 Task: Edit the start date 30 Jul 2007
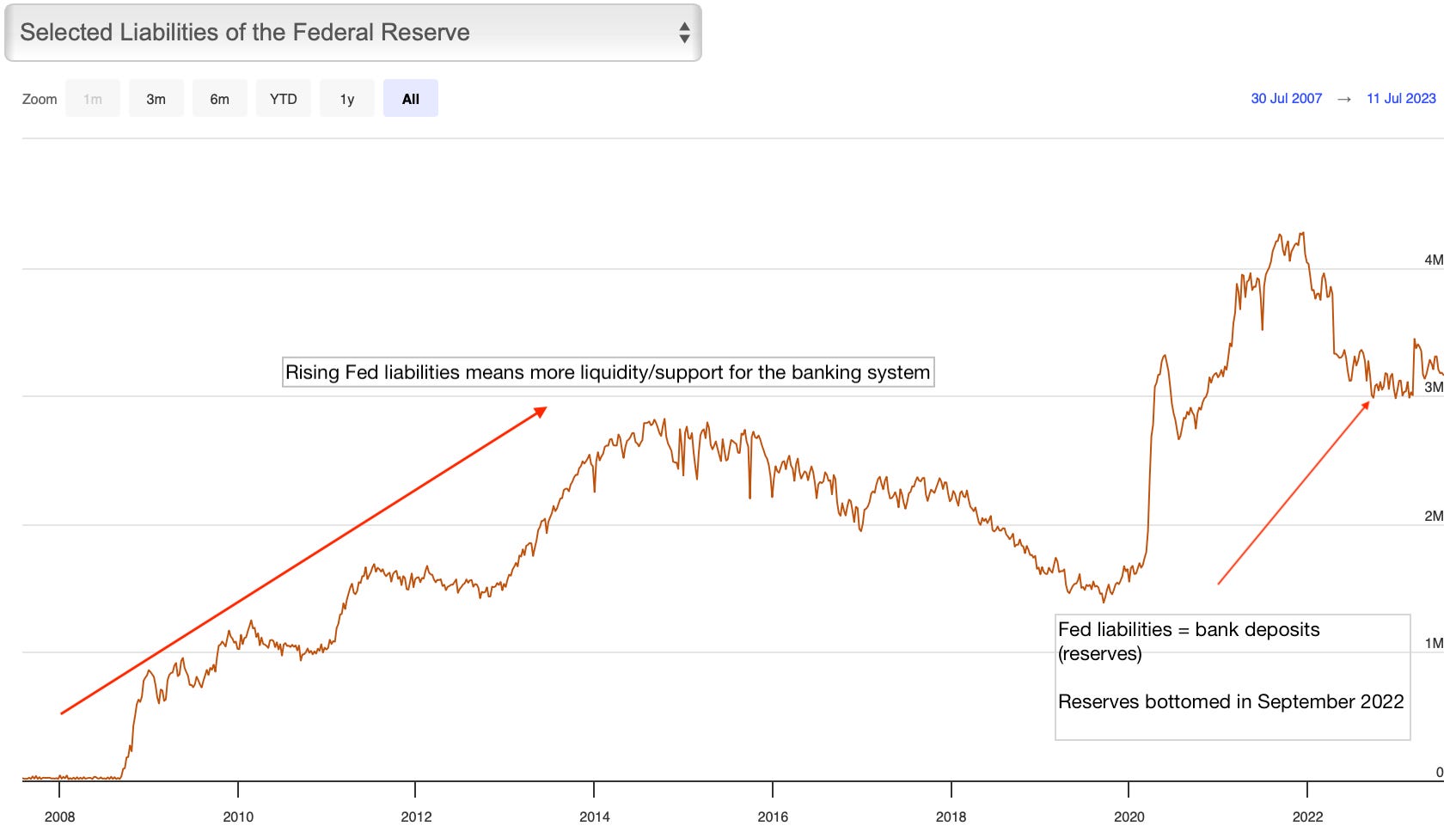coord(1286,99)
